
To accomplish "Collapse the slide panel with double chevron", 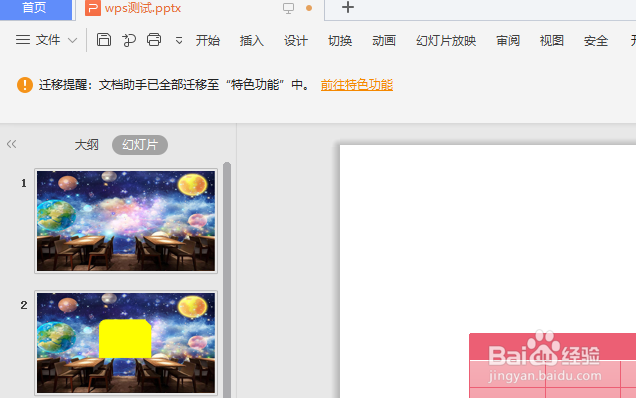I will (11, 144).
